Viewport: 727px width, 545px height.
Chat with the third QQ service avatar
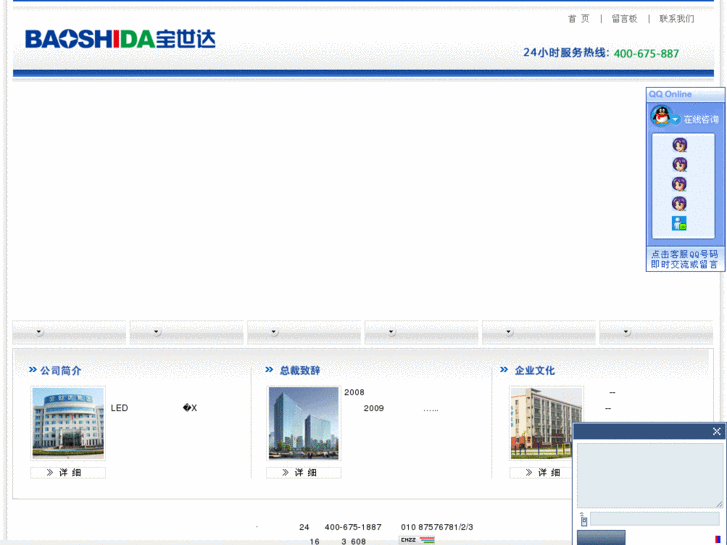click(680, 184)
